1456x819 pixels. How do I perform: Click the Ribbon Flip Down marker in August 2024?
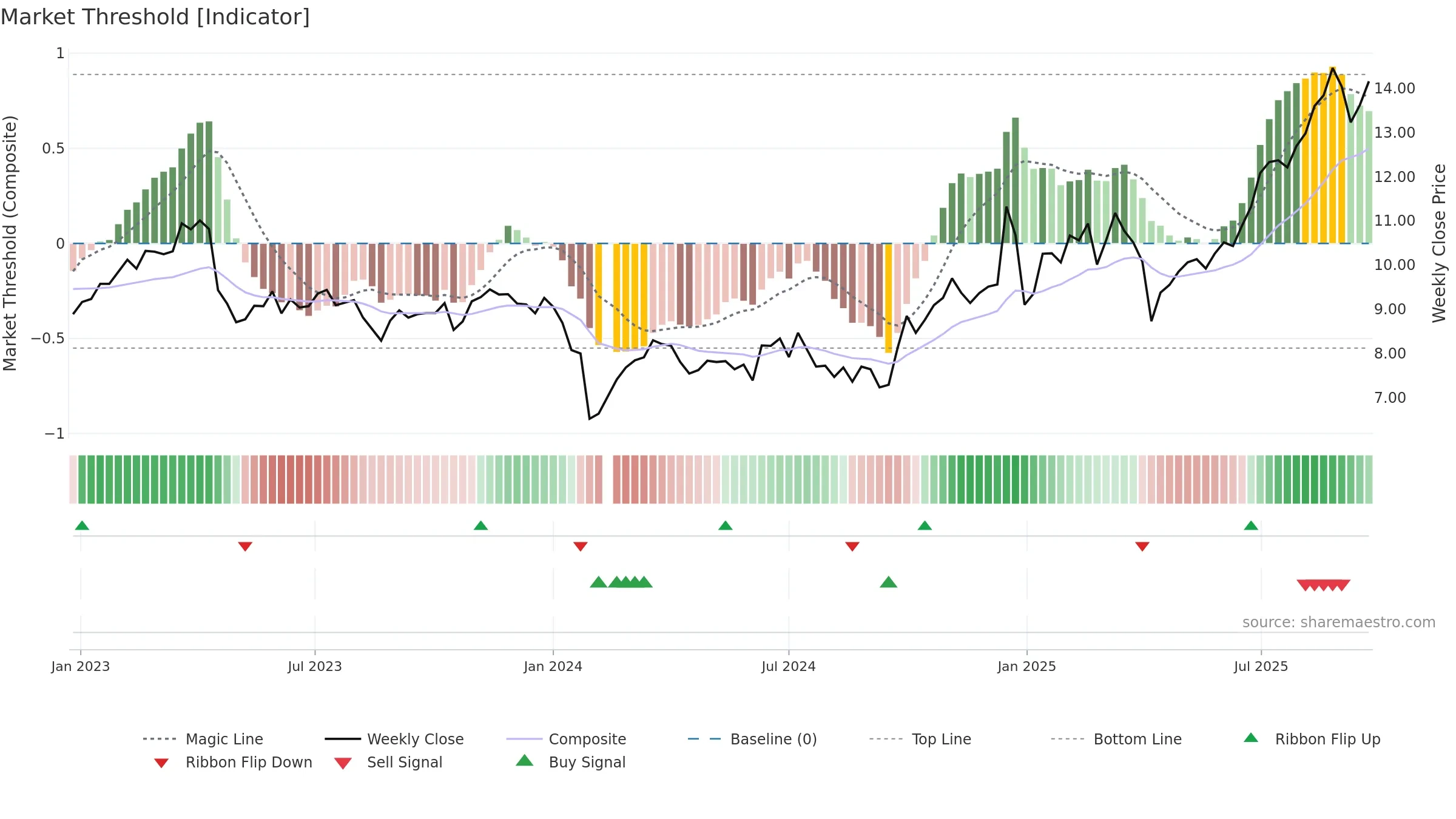[852, 547]
